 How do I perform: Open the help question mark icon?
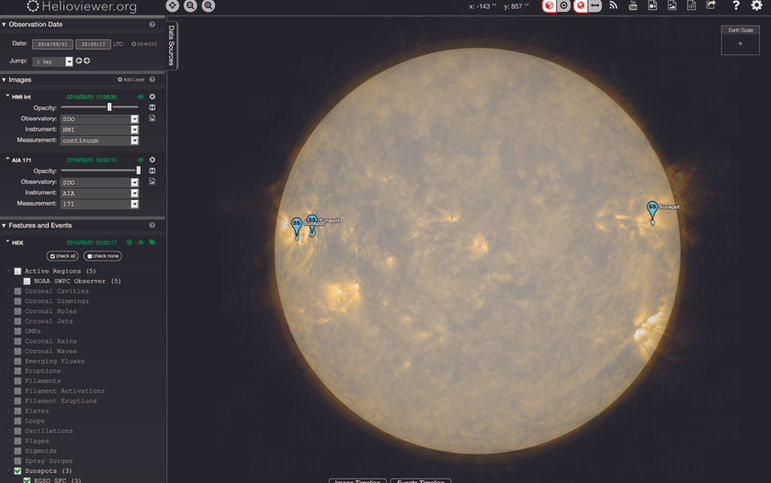click(x=736, y=5)
